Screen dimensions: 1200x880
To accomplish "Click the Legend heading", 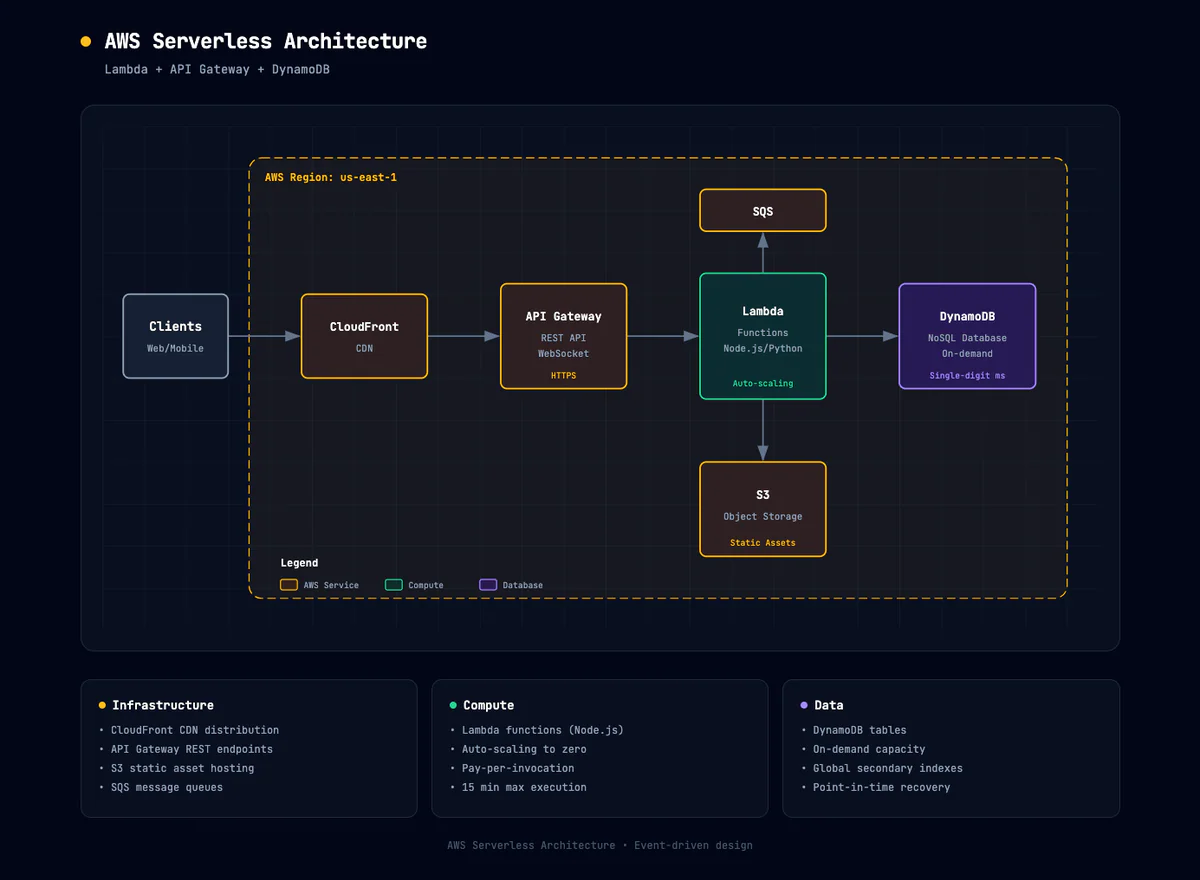I will coord(299,562).
